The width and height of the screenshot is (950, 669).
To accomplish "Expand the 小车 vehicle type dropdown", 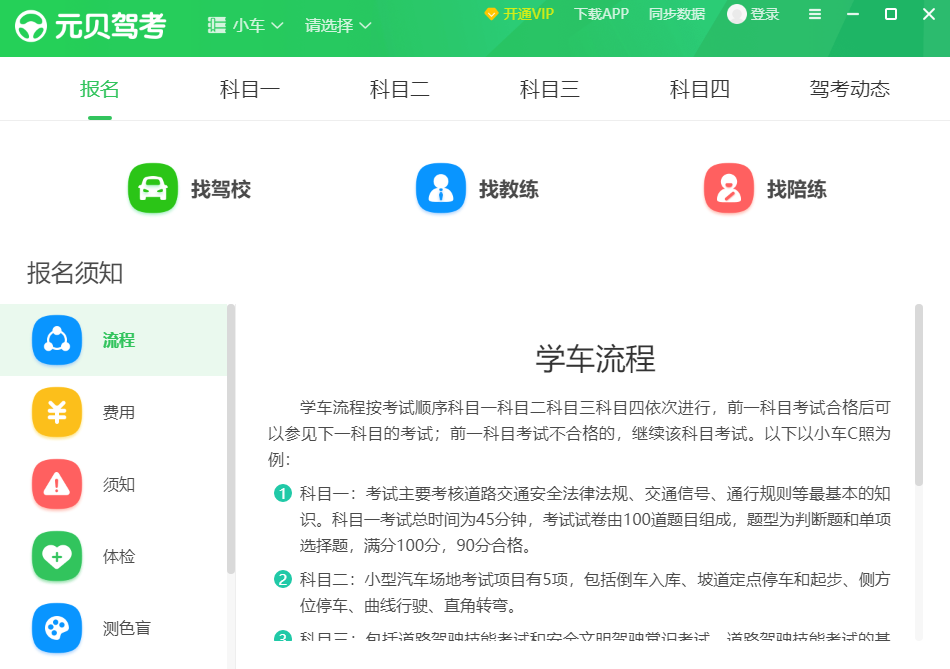I will [x=246, y=26].
